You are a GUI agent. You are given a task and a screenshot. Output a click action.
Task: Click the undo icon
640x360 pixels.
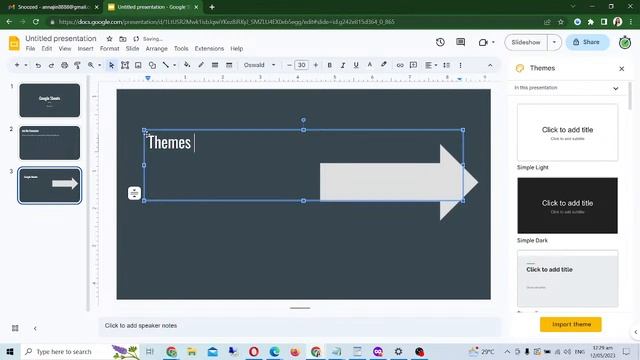coord(38,65)
